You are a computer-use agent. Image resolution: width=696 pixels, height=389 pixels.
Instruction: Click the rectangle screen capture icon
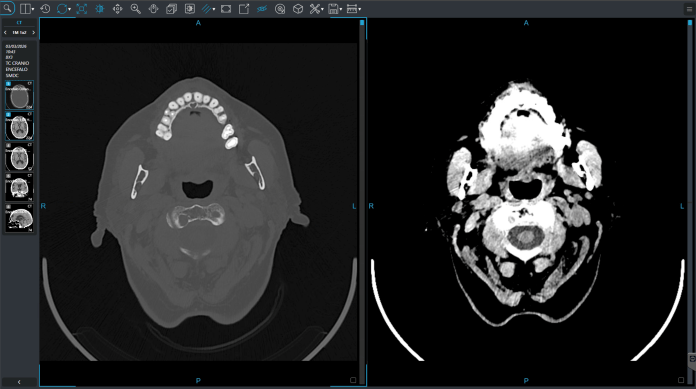(x=225, y=8)
